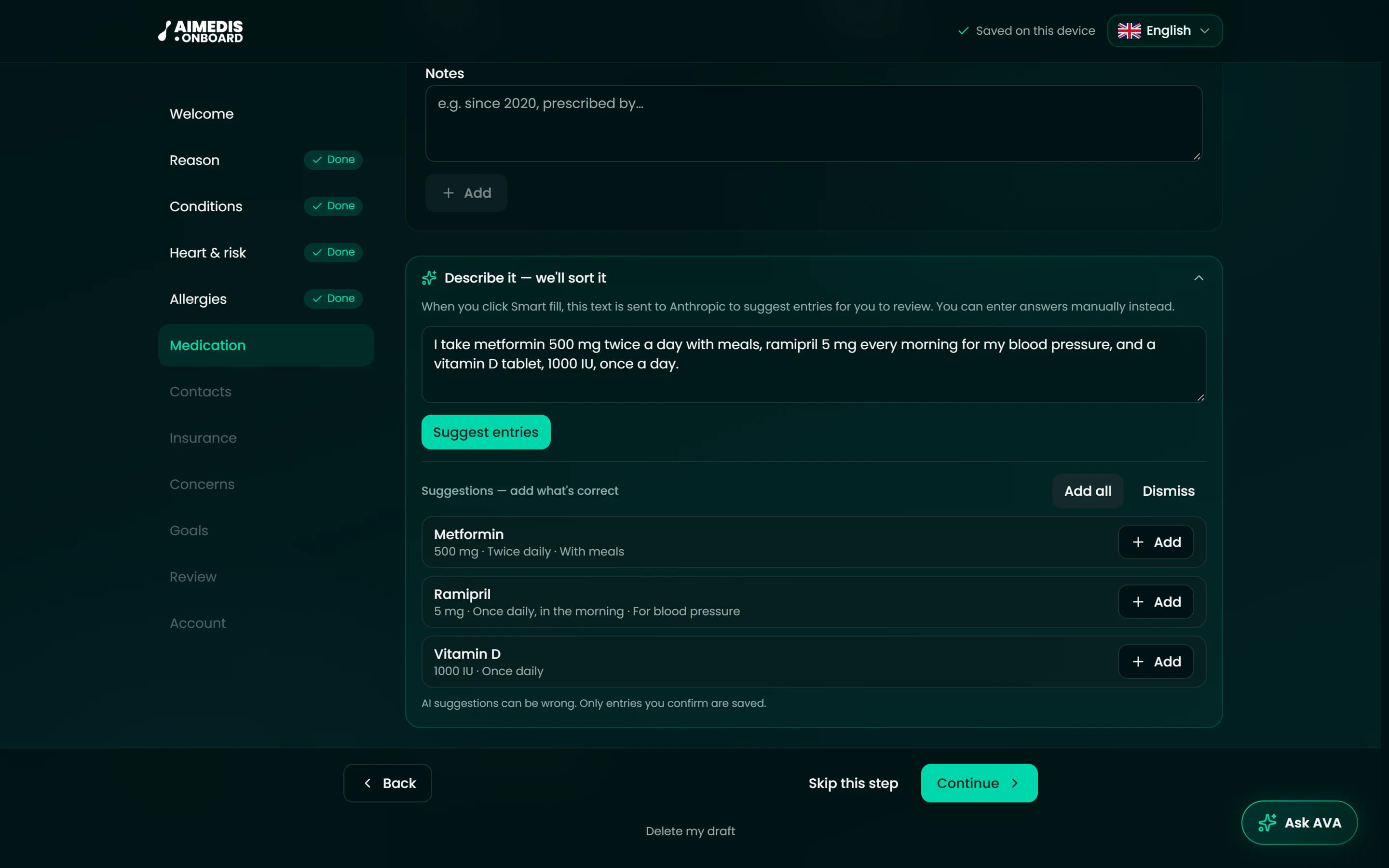Dismiss the suggestions
This screenshot has height=868, width=1389.
1168,491
